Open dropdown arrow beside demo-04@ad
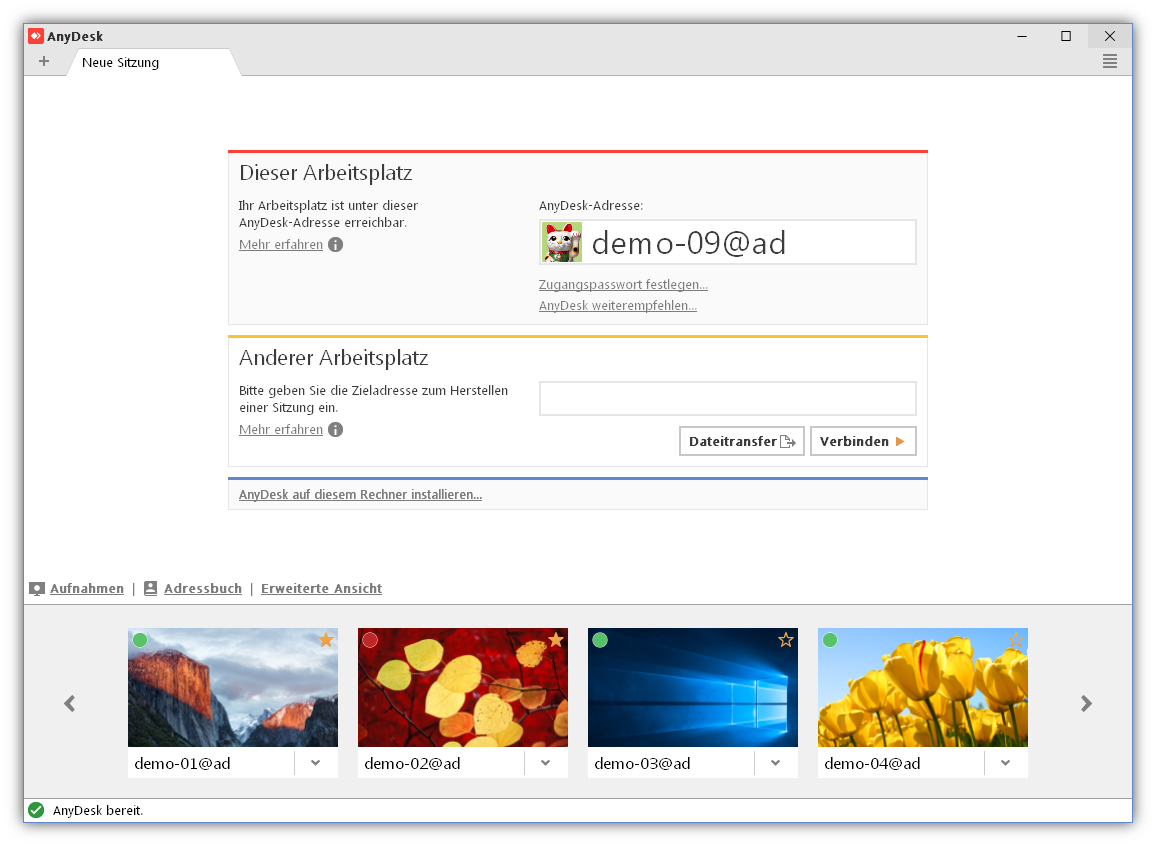 1006,763
